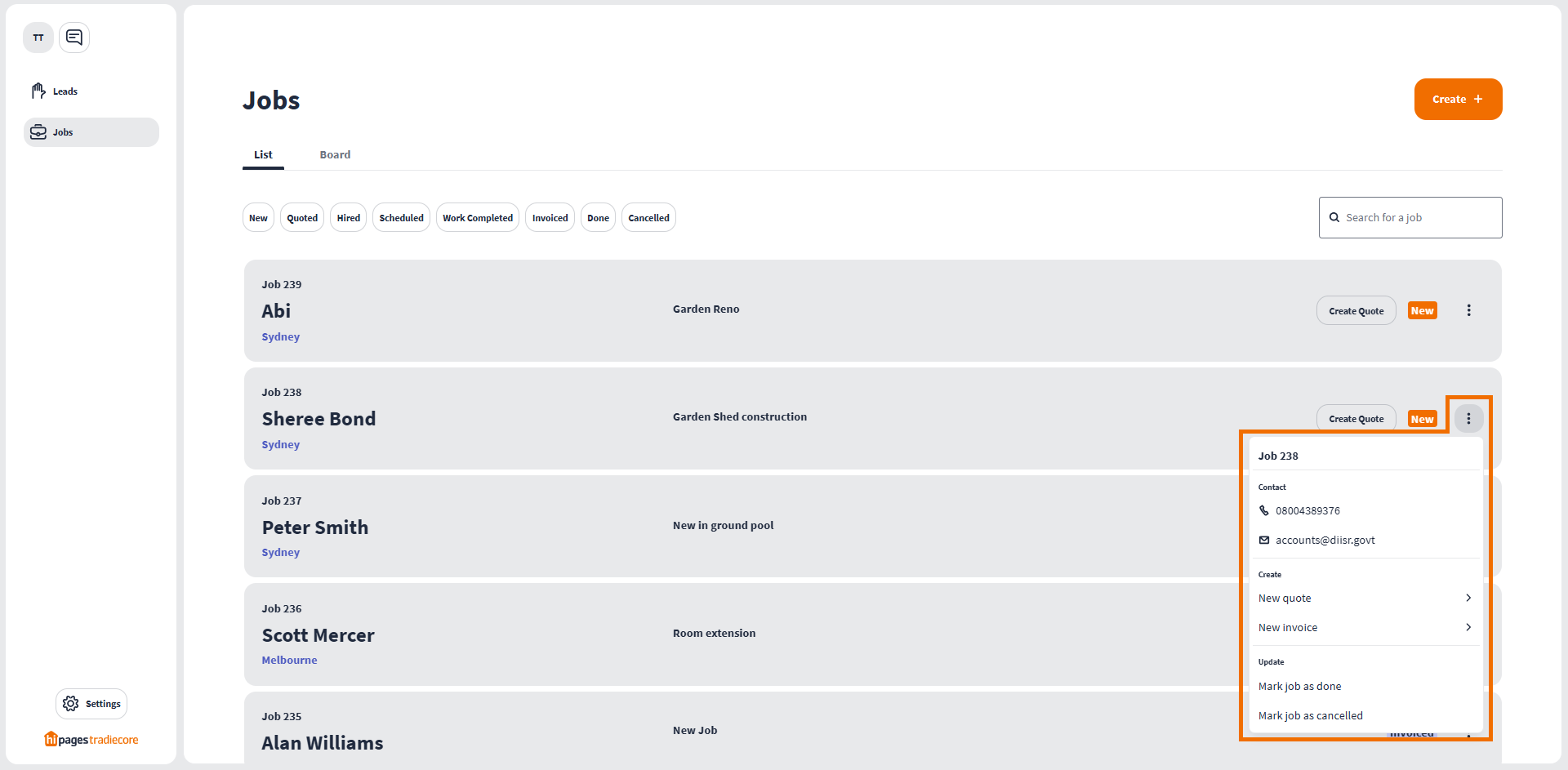1568x770 pixels.
Task: Enable the Cancelled status filter
Action: (648, 218)
